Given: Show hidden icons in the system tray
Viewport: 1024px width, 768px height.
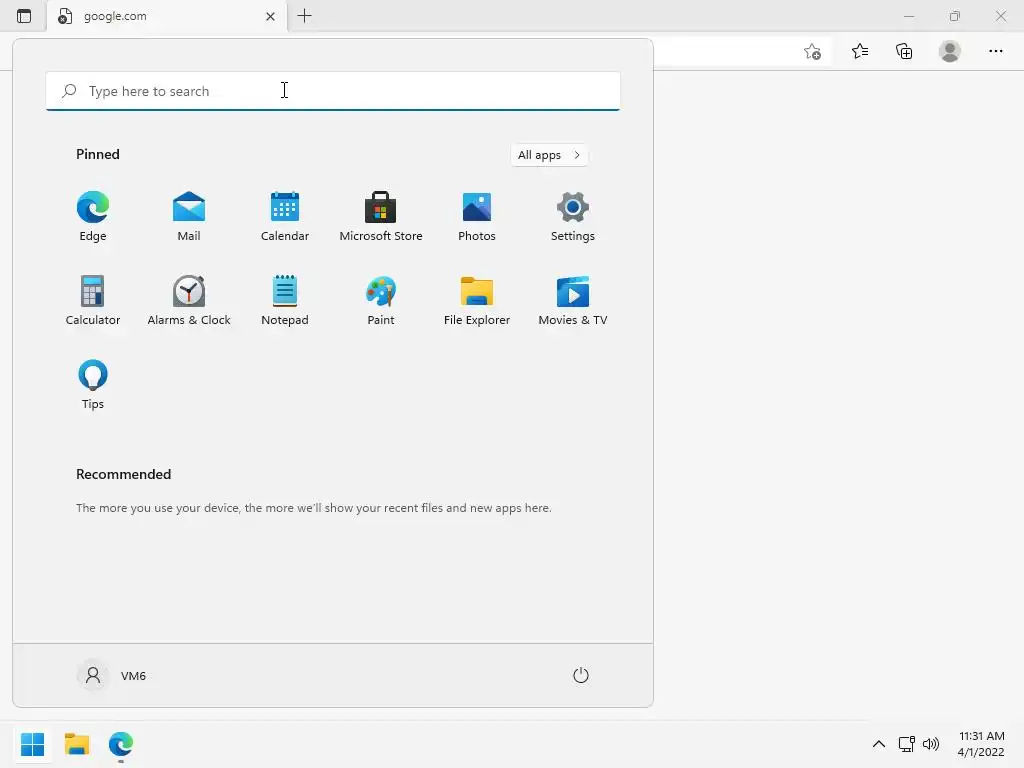Looking at the screenshot, I should (879, 744).
